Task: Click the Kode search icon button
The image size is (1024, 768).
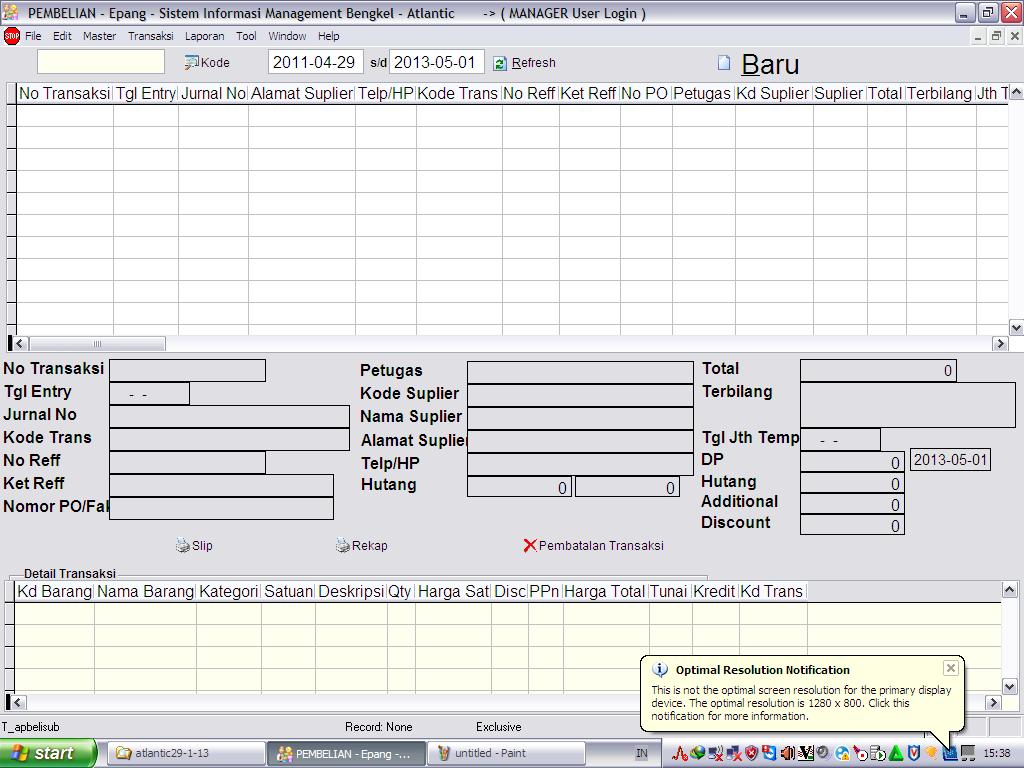Action: (191, 62)
